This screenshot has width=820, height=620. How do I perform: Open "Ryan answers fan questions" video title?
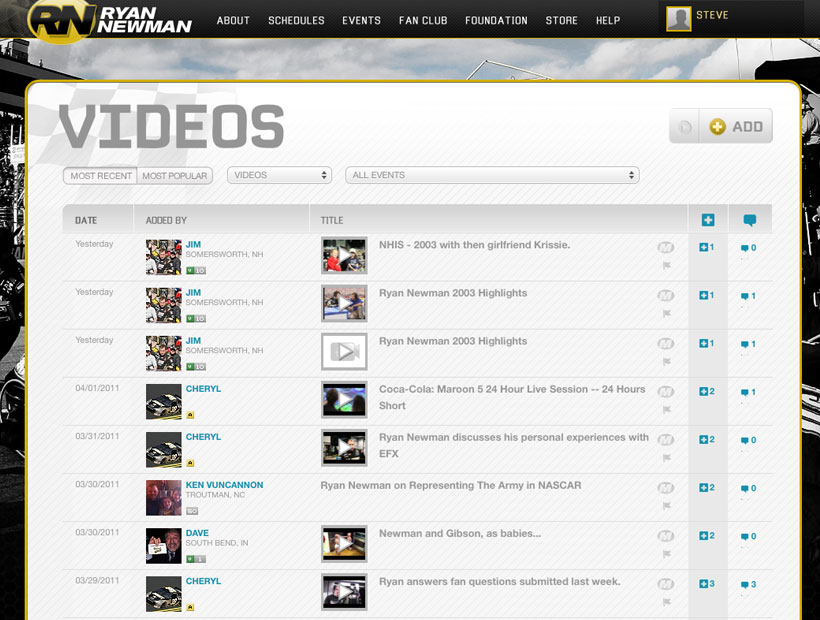click(x=499, y=581)
